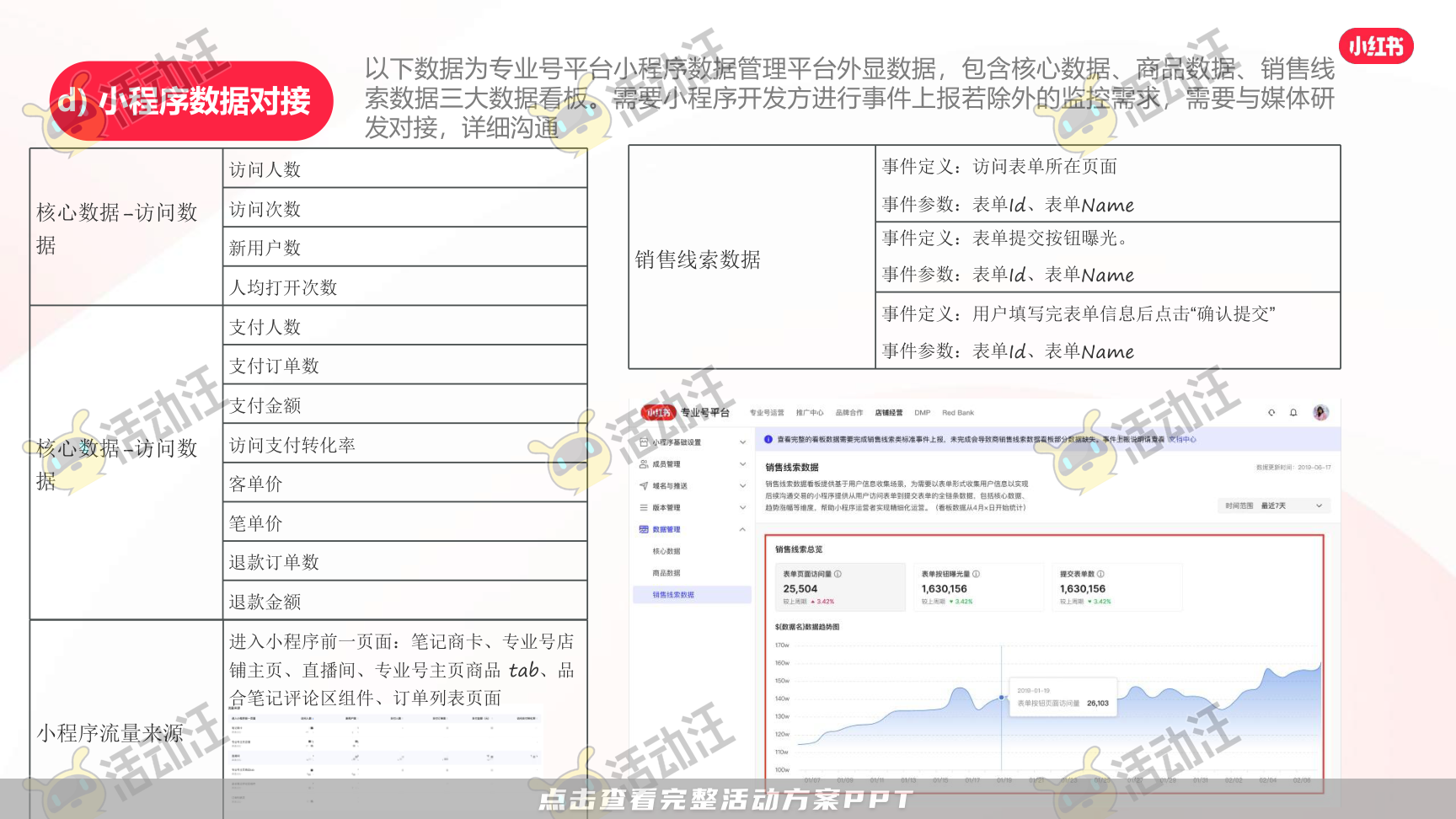Click the 退款金额 table cell
The width and height of the screenshot is (1456, 819).
point(405,601)
